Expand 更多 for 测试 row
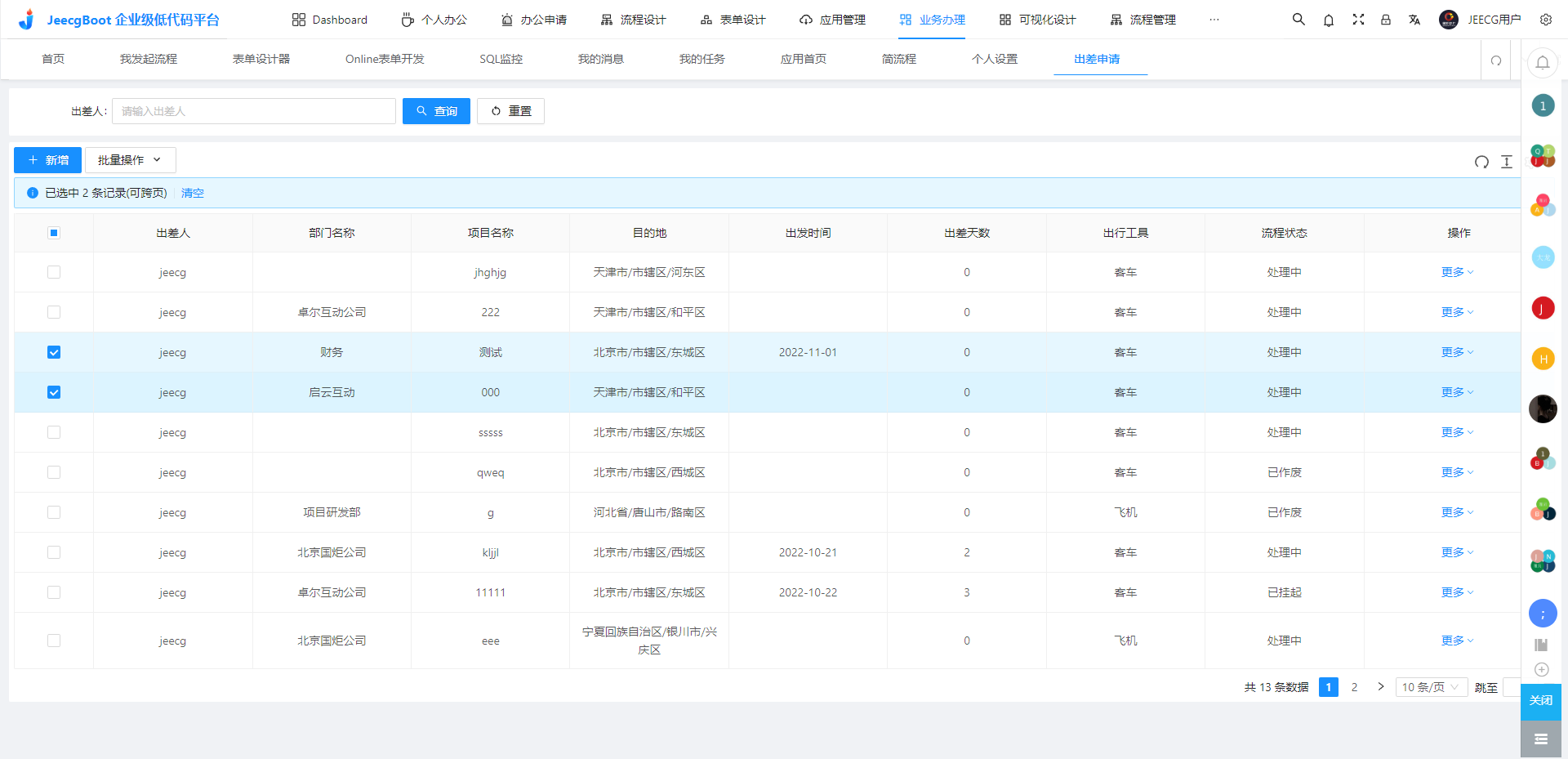 (1458, 352)
